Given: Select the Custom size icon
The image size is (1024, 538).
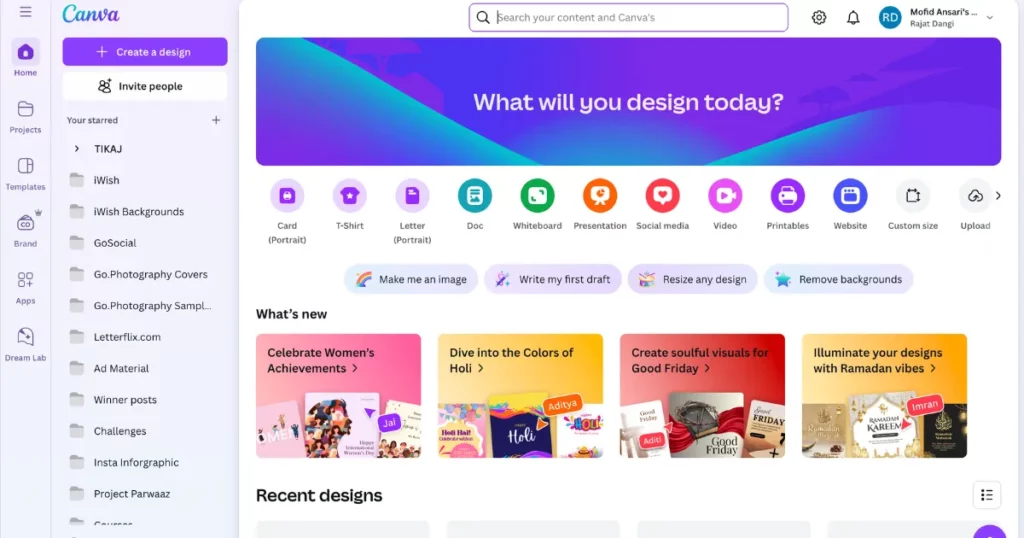Looking at the screenshot, I should click(x=912, y=195).
